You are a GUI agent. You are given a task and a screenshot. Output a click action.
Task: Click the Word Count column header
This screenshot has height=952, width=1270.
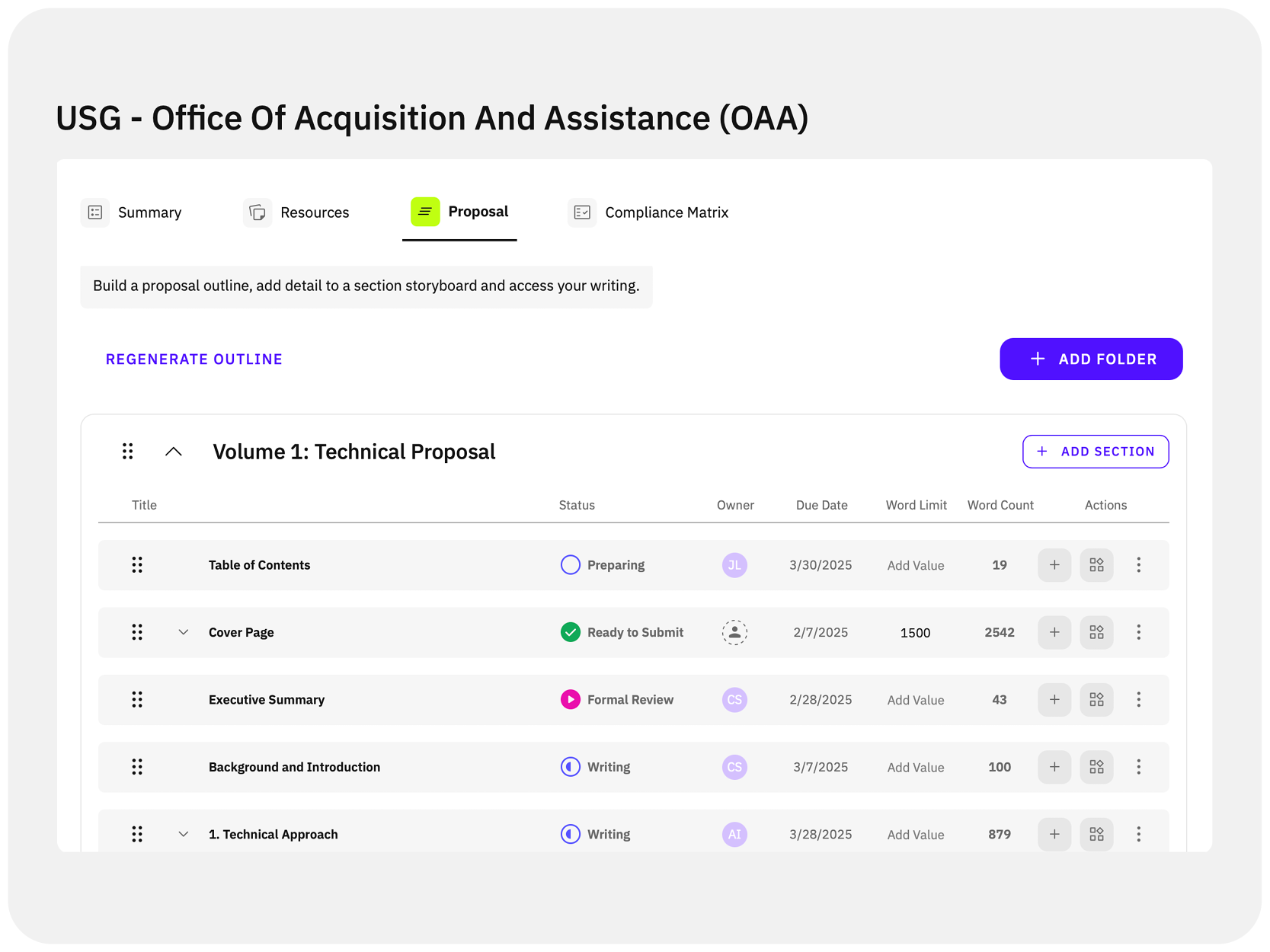[x=1000, y=505]
